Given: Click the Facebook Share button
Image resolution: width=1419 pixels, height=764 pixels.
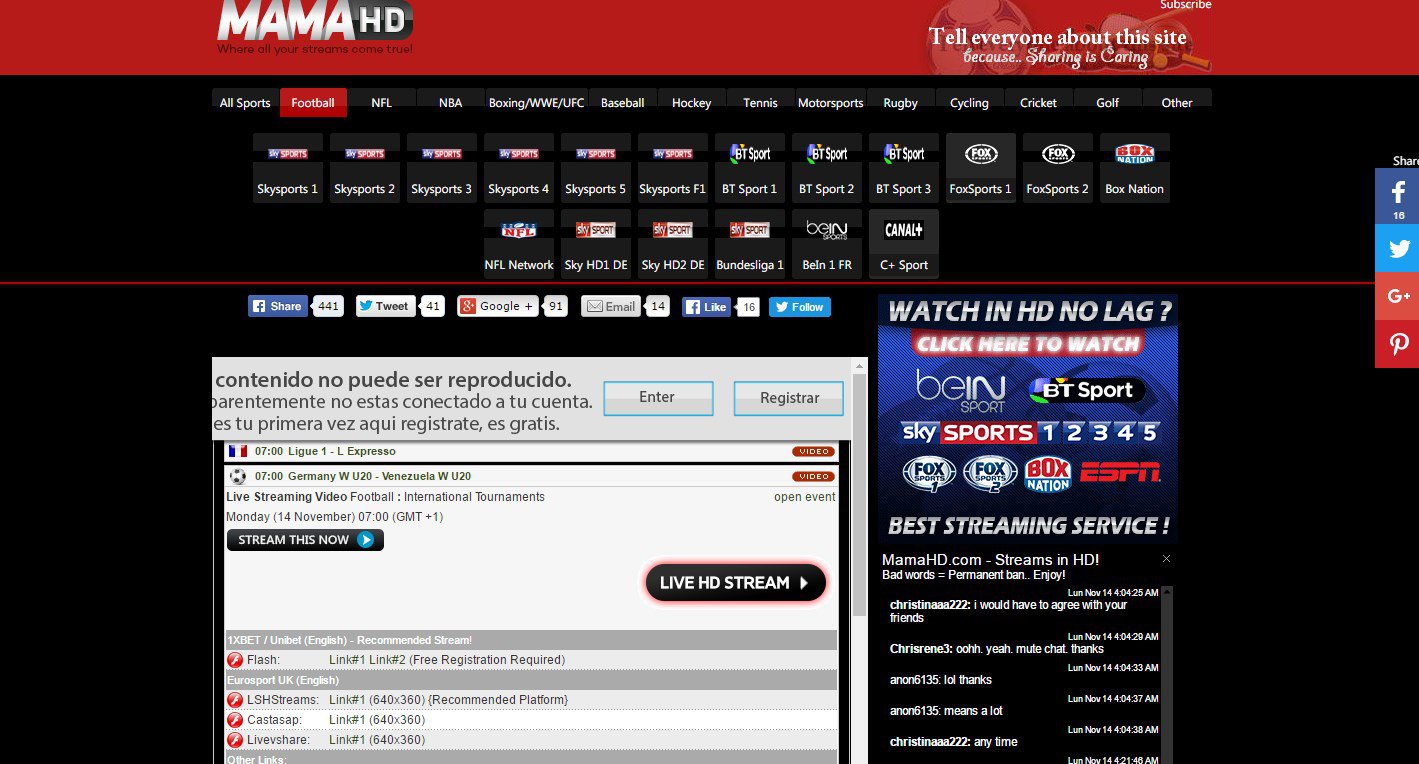Looking at the screenshot, I should [276, 307].
